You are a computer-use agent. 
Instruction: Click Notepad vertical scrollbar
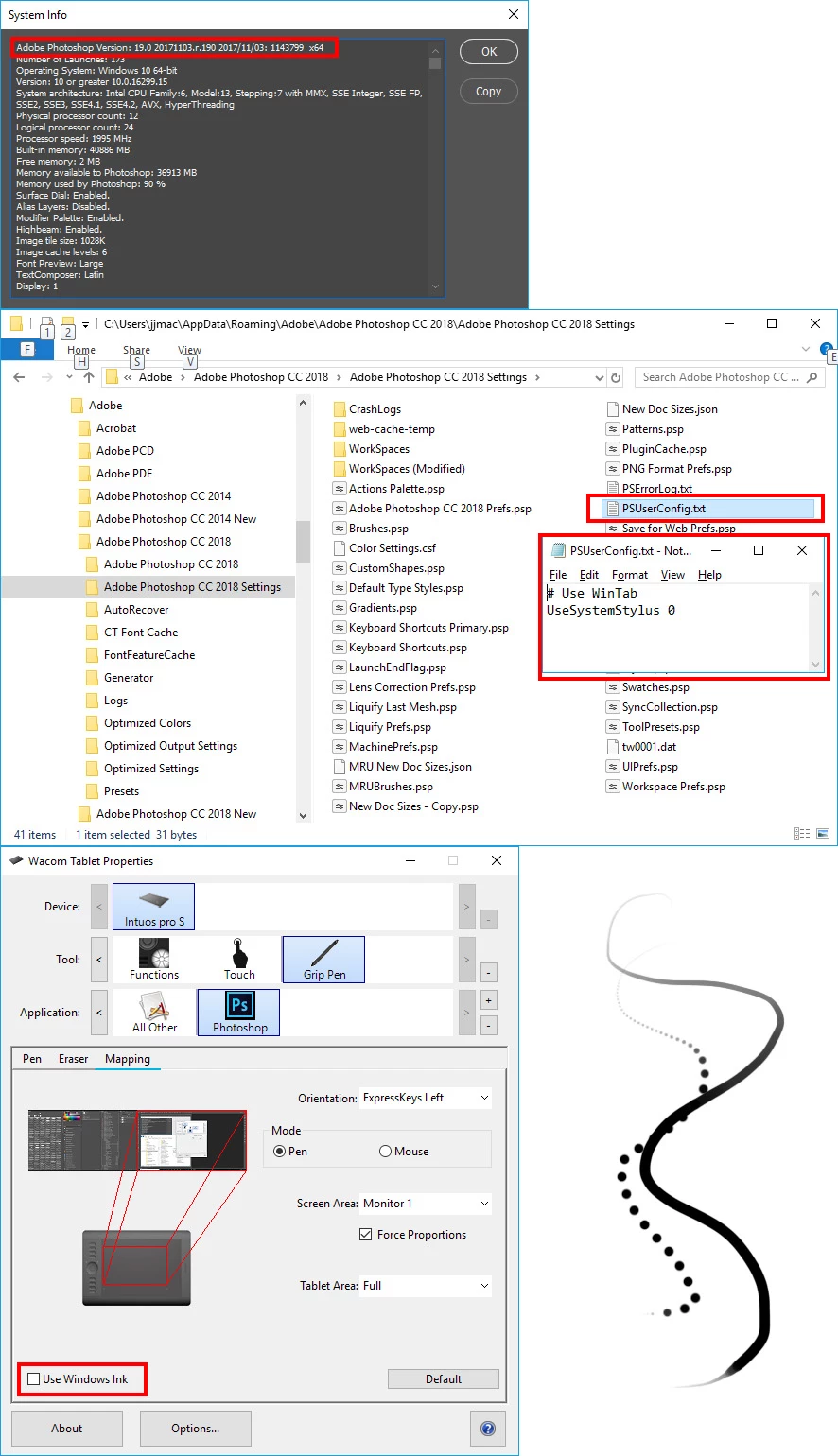817,628
